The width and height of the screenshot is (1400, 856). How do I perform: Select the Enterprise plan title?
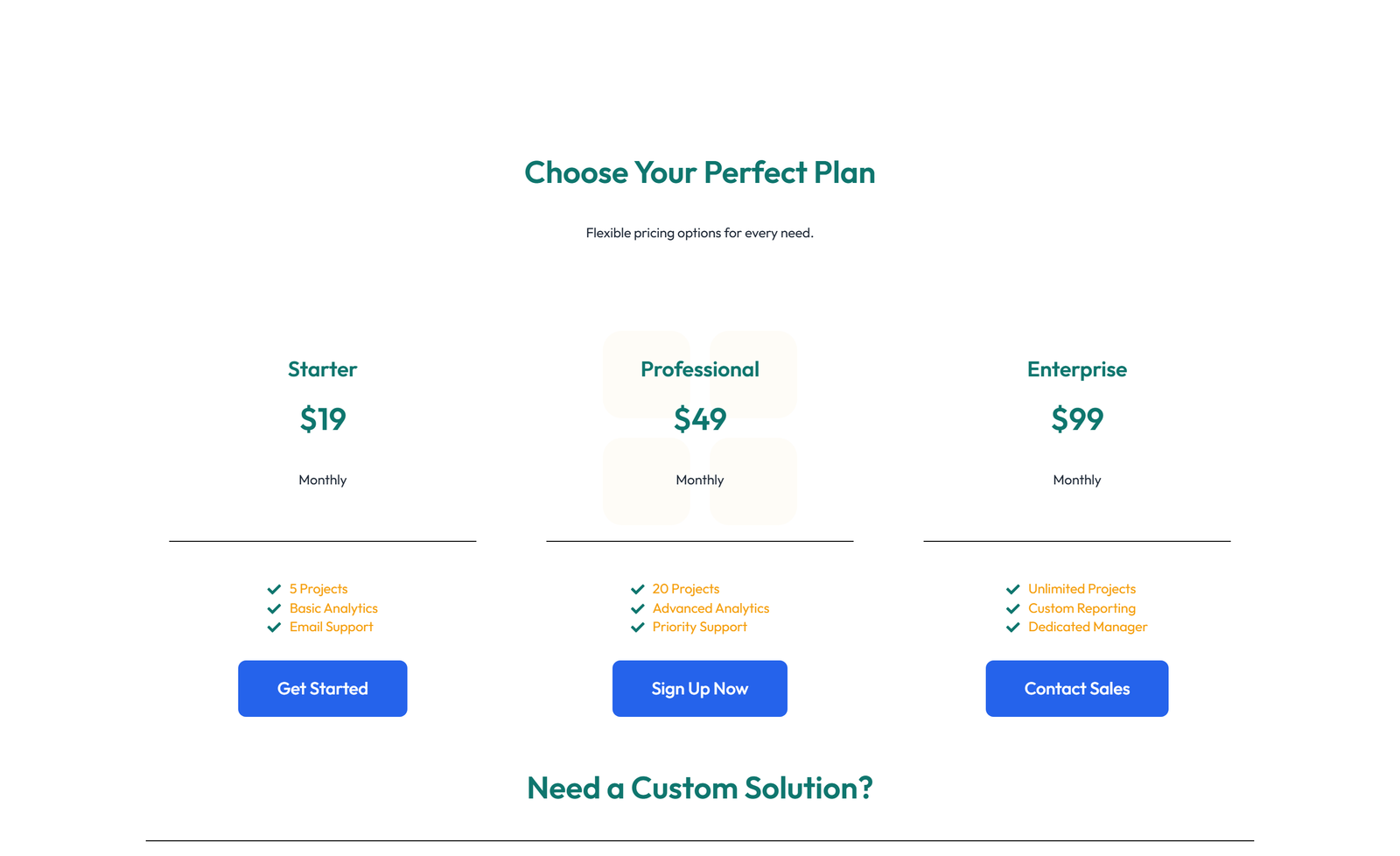(1077, 369)
